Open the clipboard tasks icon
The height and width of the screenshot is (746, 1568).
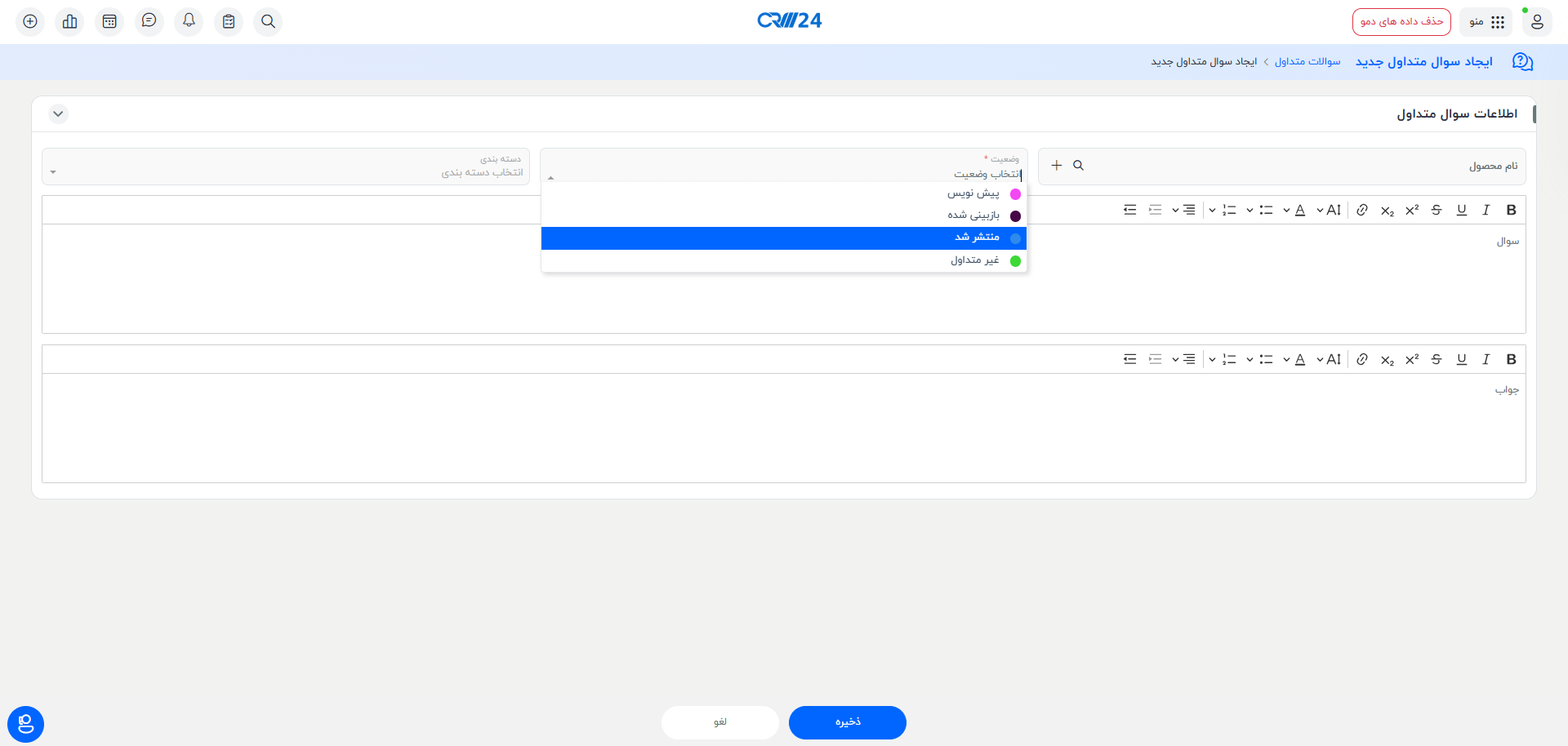click(229, 21)
